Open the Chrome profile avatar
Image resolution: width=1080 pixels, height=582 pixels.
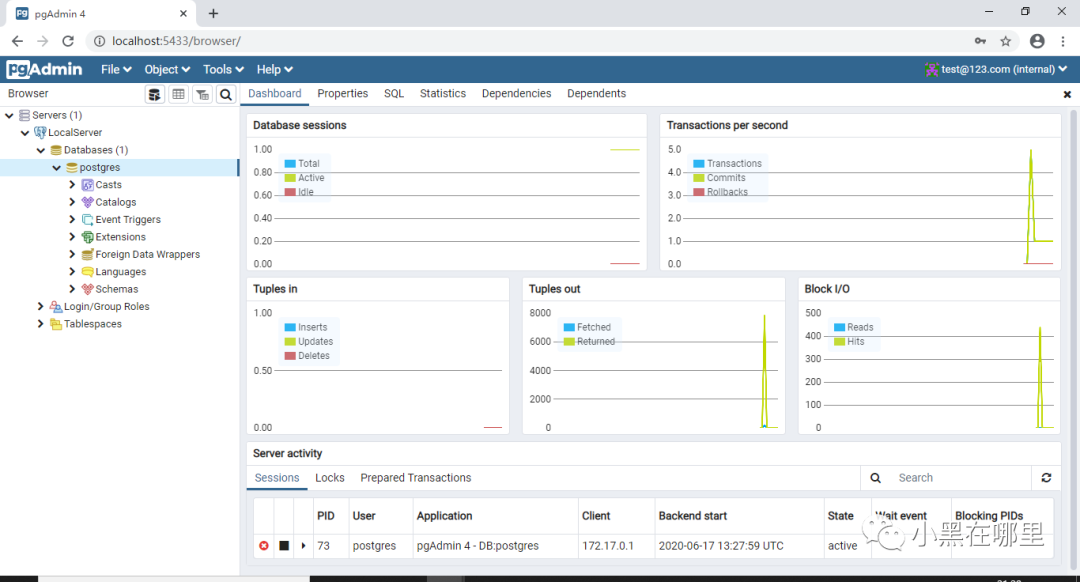click(1037, 41)
